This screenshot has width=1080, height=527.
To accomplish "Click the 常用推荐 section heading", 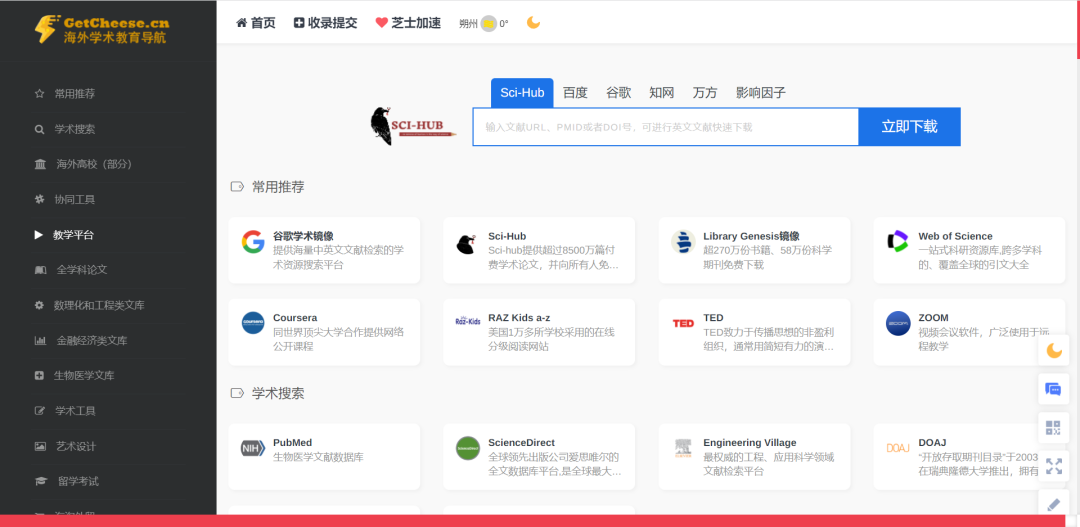I will pyautogui.click(x=278, y=187).
